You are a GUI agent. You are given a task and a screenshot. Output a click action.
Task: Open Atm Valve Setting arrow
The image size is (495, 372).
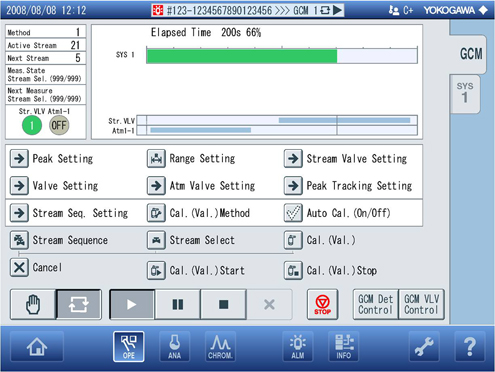156,186
